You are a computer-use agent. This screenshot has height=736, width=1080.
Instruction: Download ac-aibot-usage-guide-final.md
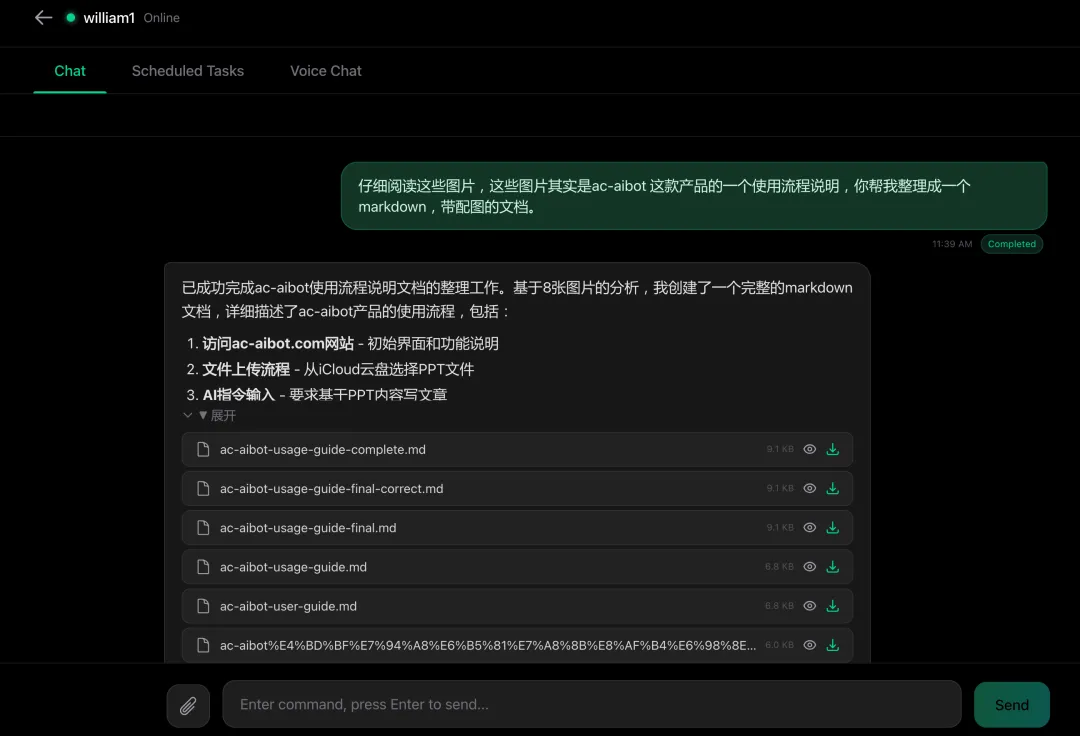[833, 527]
